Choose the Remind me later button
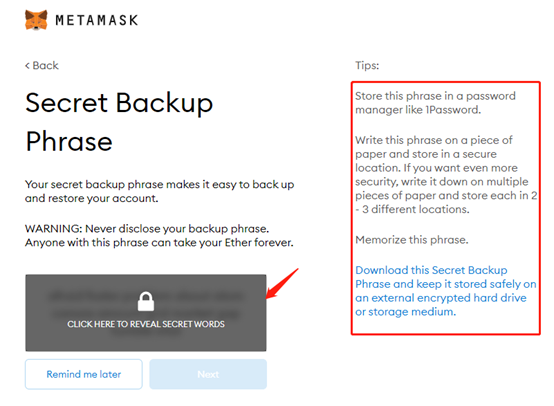 [84, 374]
